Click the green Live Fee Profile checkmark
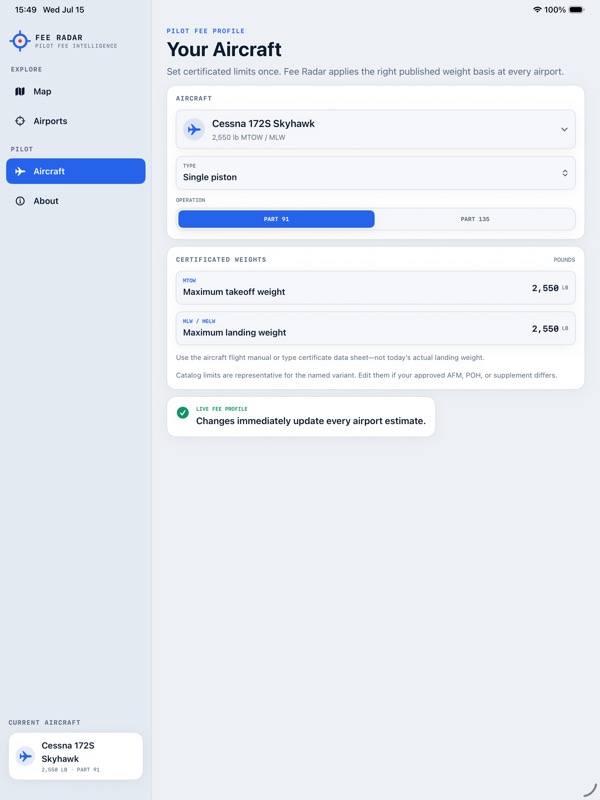 tap(183, 413)
